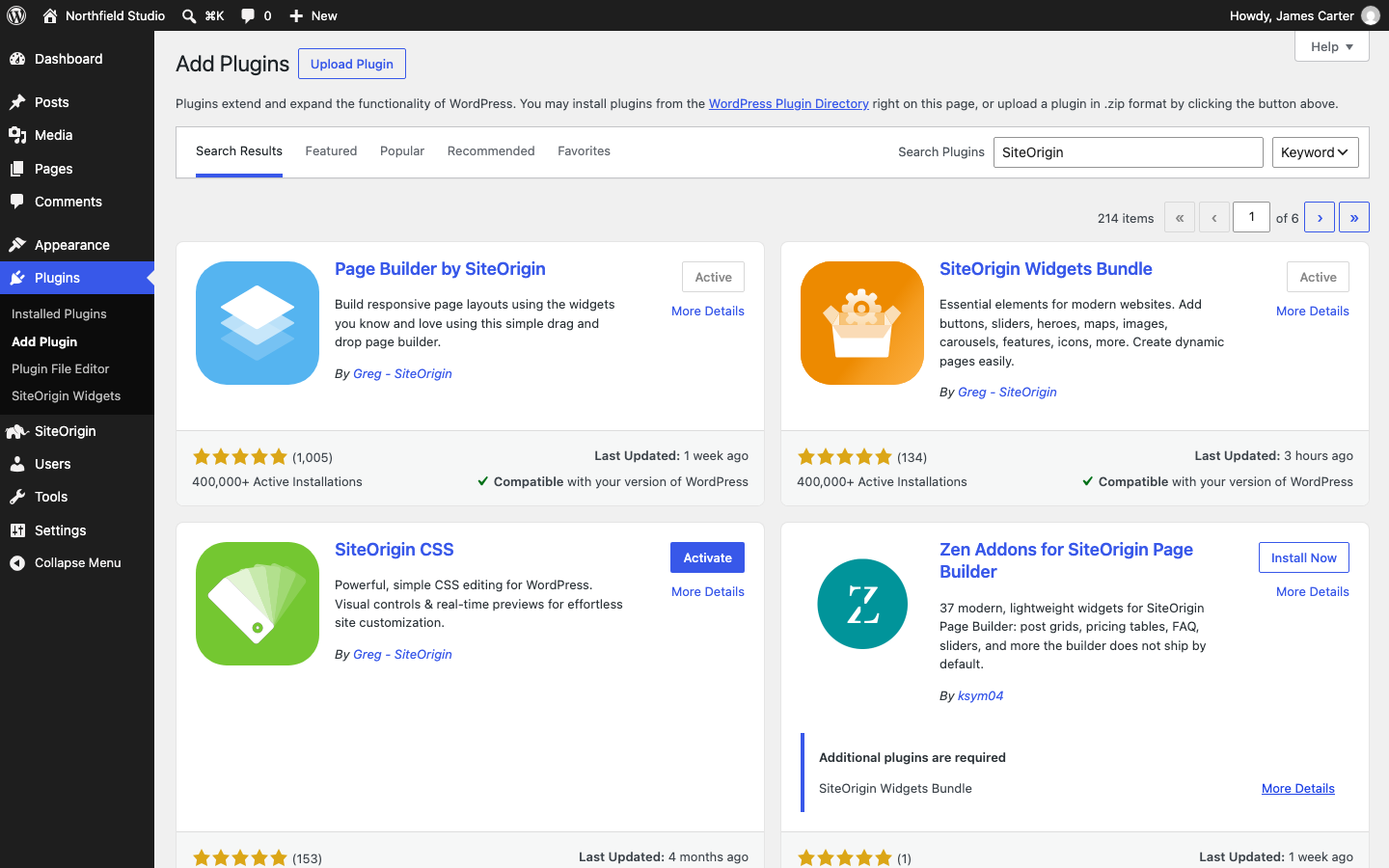Switch to the Popular tab

coord(402,151)
